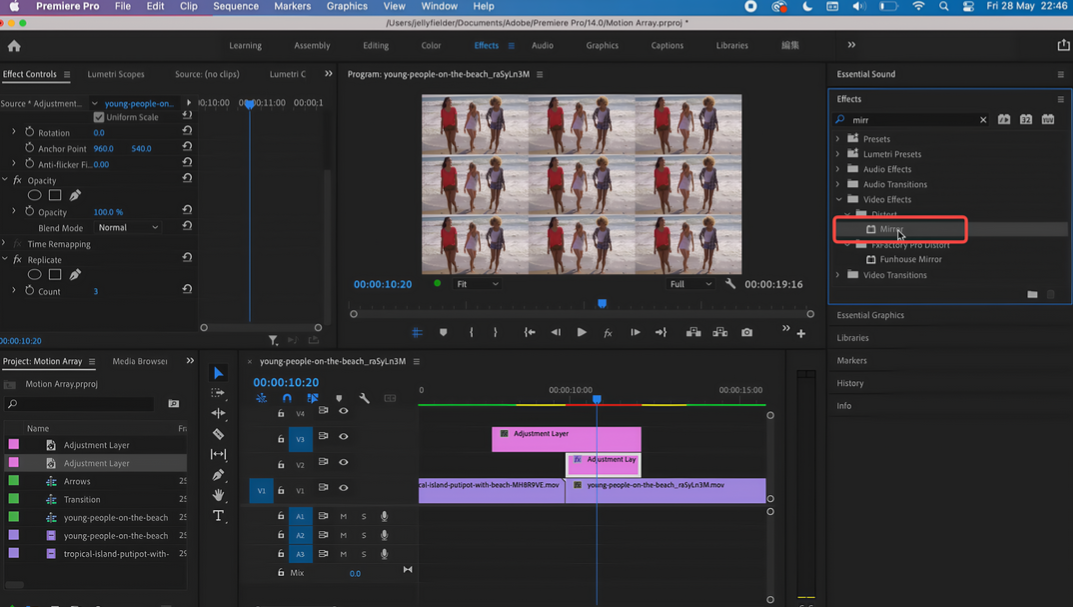Click the Home icon
The width and height of the screenshot is (1073, 607).
(x=14, y=46)
